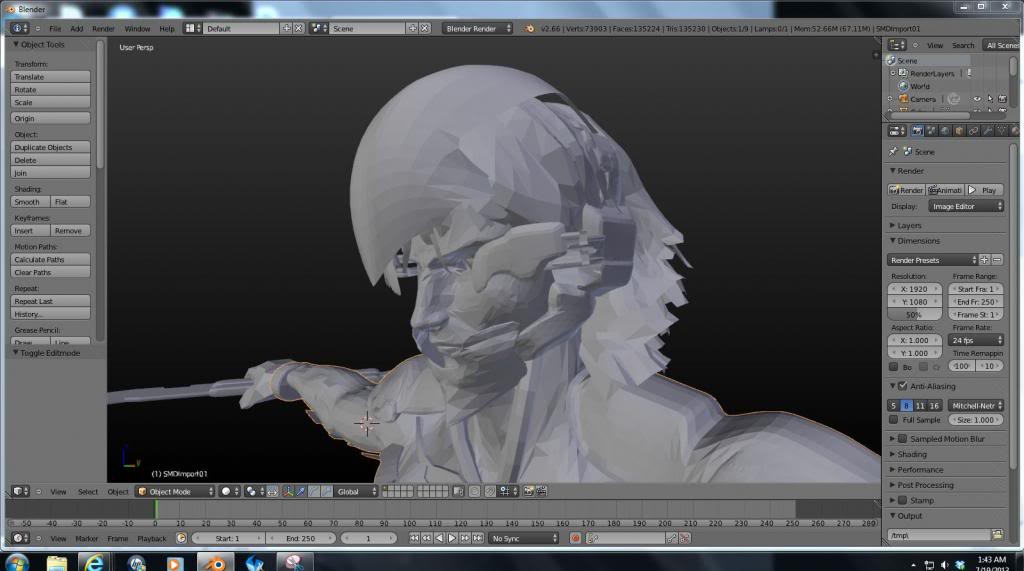
Task: Expand the Layers panel
Action: coord(909,225)
